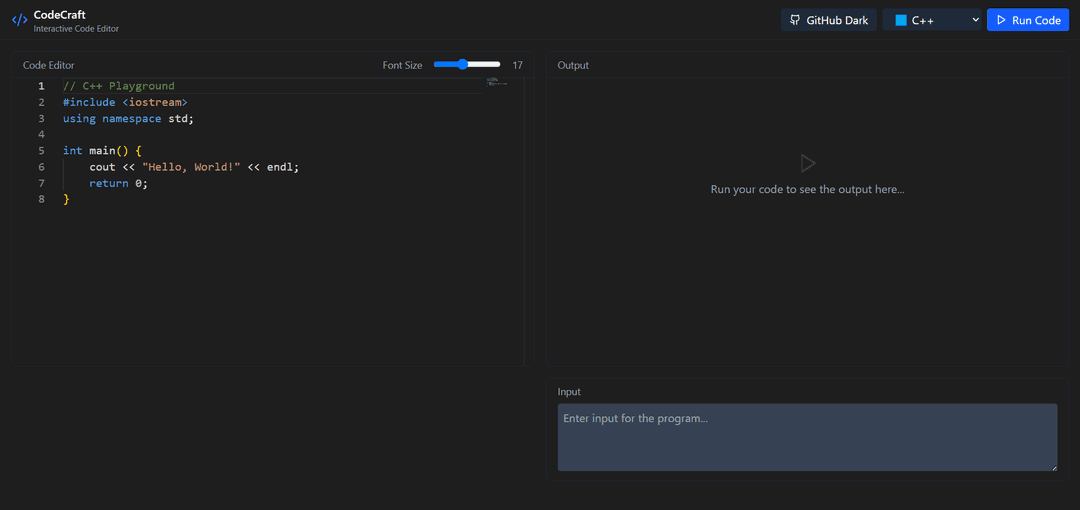This screenshot has width=1080, height=510.
Task: Click "Interactive Code Editor" subtitle
Action: [x=76, y=28]
